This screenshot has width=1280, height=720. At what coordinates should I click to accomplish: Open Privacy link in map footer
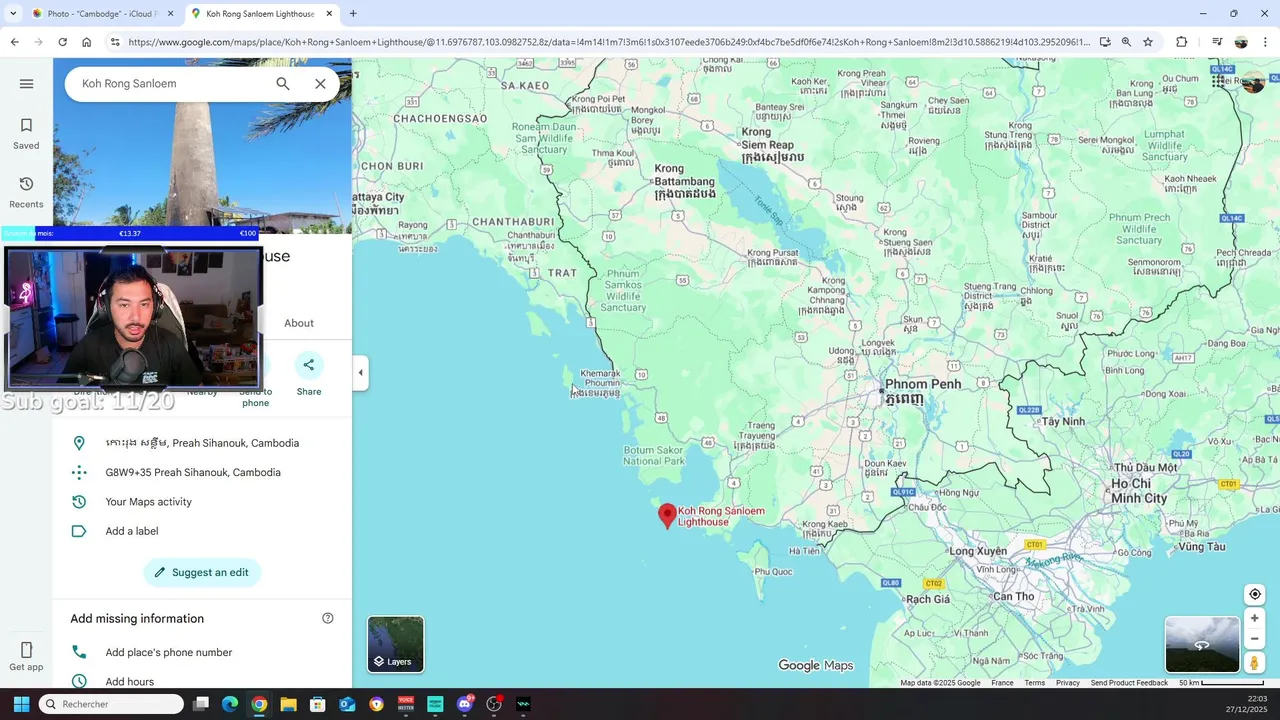(1068, 683)
